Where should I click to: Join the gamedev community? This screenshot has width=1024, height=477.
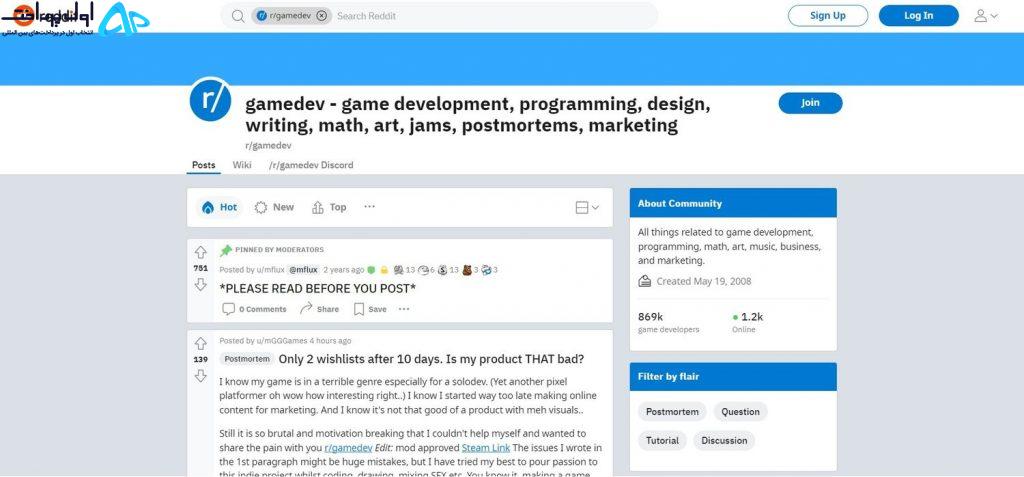tap(810, 103)
